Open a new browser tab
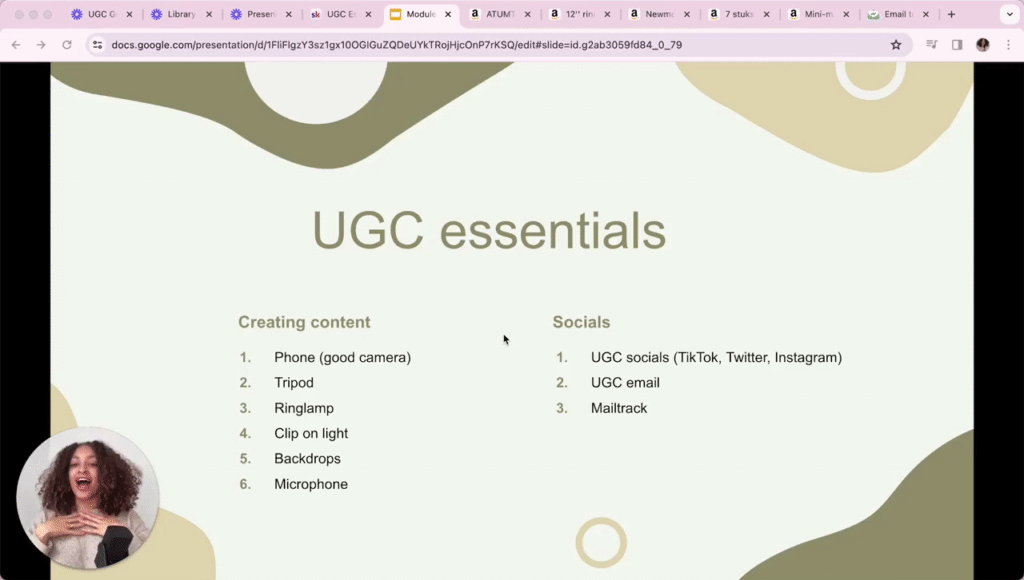 pos(952,14)
